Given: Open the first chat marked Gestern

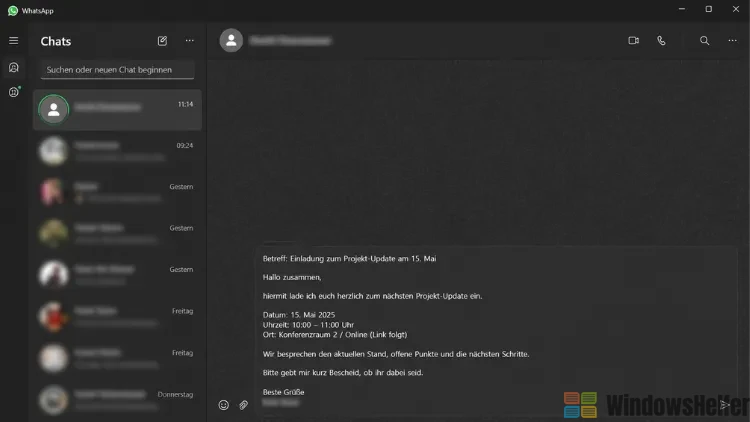Looking at the screenshot, I should 117,192.
